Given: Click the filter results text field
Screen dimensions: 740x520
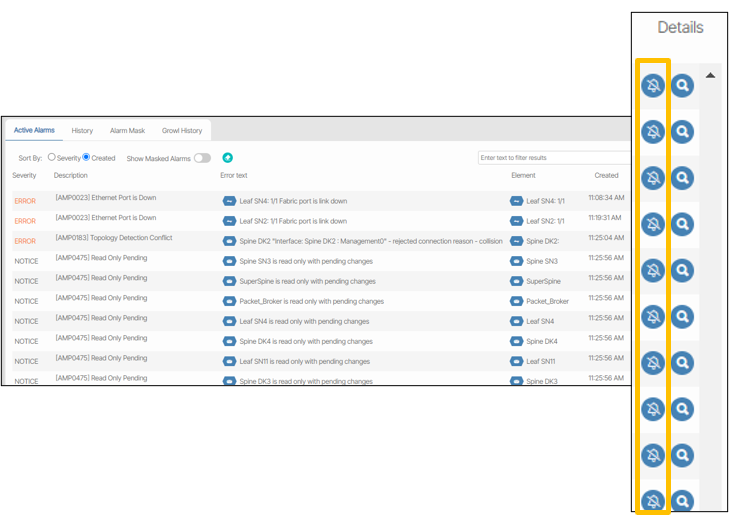Looking at the screenshot, I should (554, 158).
